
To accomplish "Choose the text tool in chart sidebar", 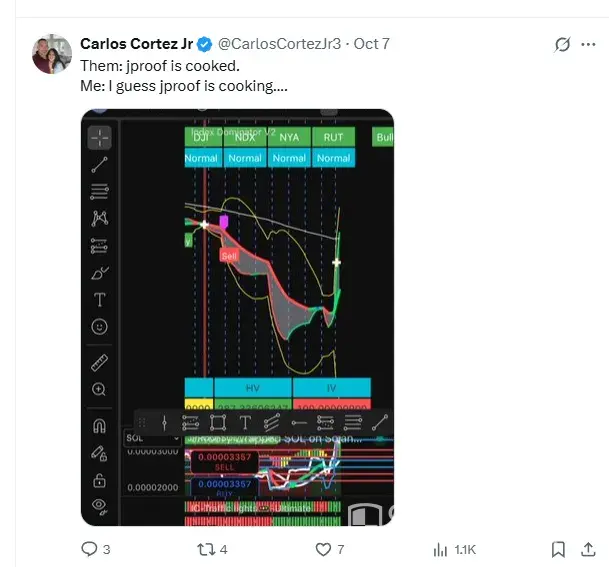I will (100, 299).
